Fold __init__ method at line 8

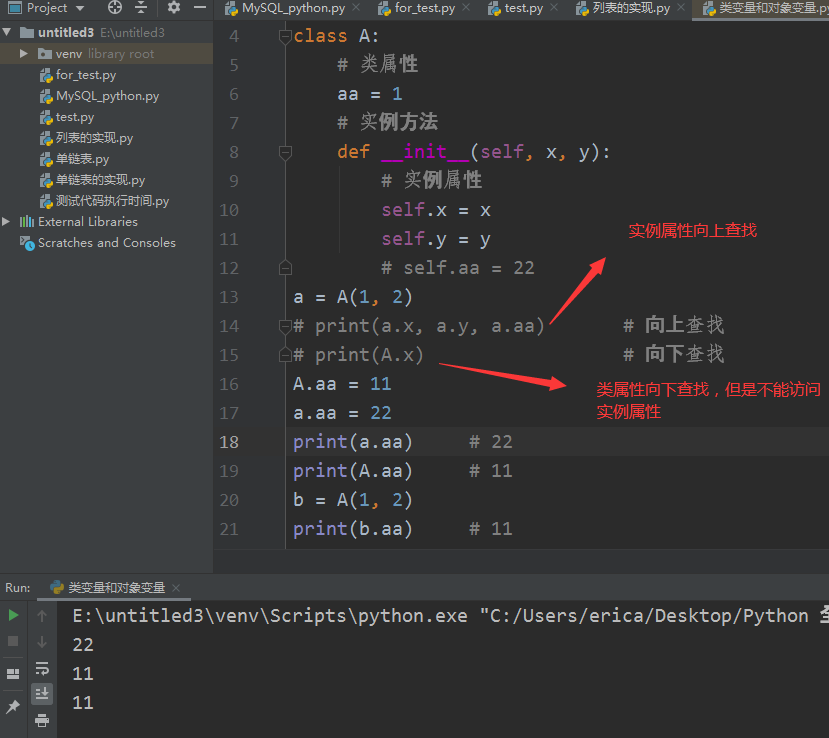pos(285,152)
